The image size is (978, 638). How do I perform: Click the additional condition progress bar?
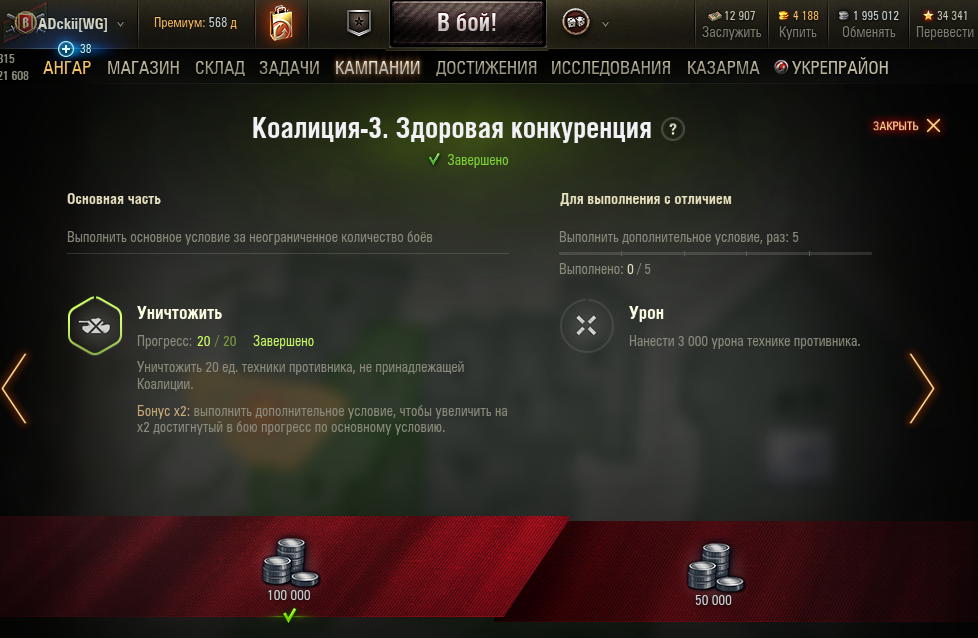coord(715,253)
